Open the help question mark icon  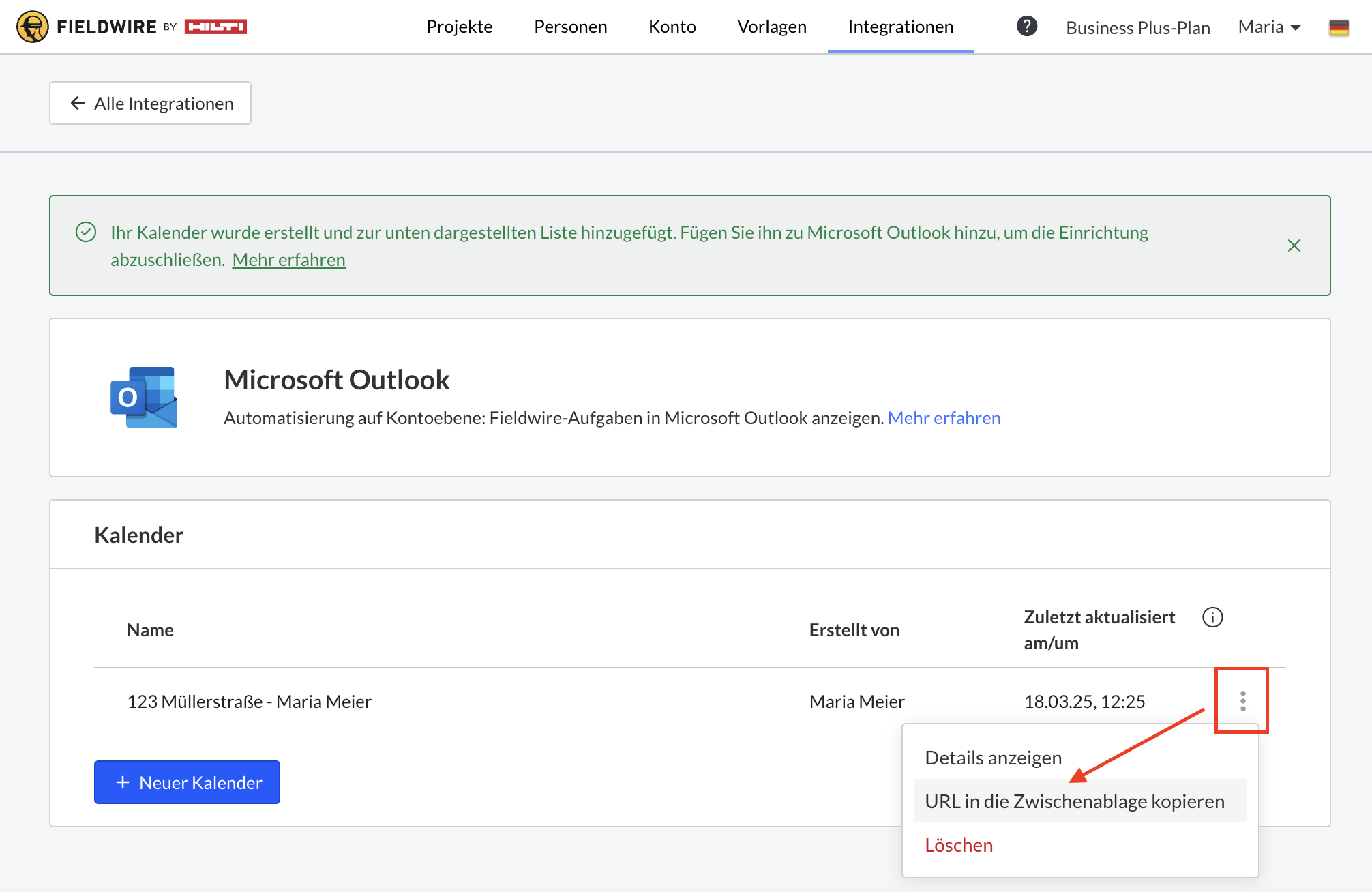pos(1026,27)
